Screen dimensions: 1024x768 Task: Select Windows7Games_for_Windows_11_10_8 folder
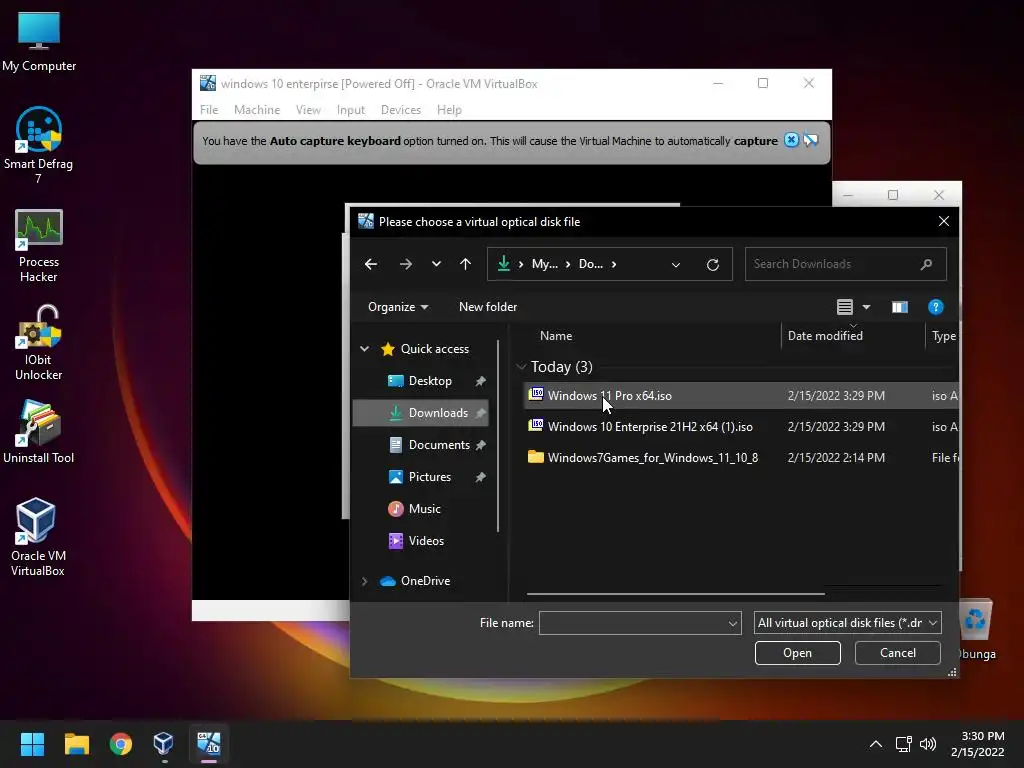(741, 457)
